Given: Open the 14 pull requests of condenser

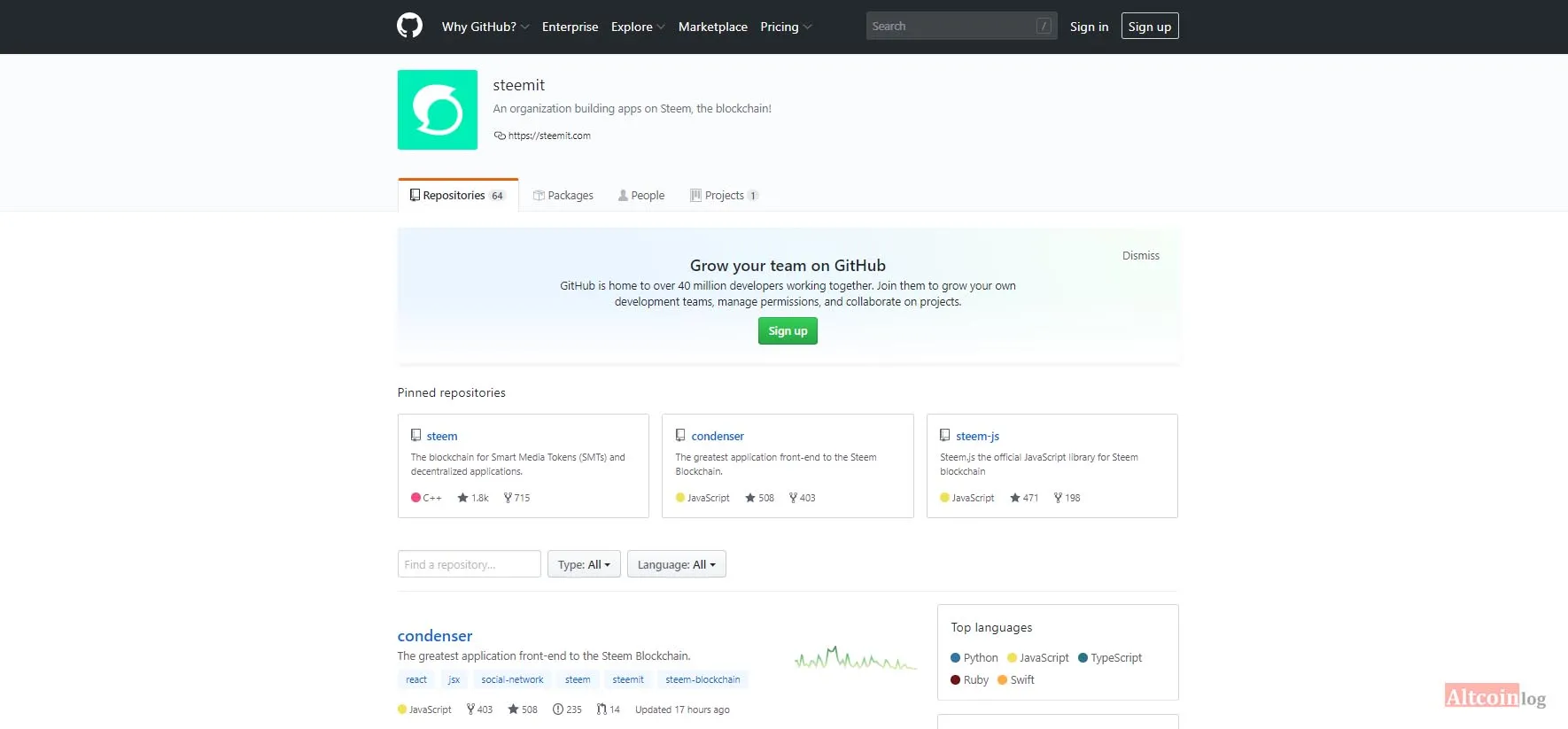Looking at the screenshot, I should [609, 710].
